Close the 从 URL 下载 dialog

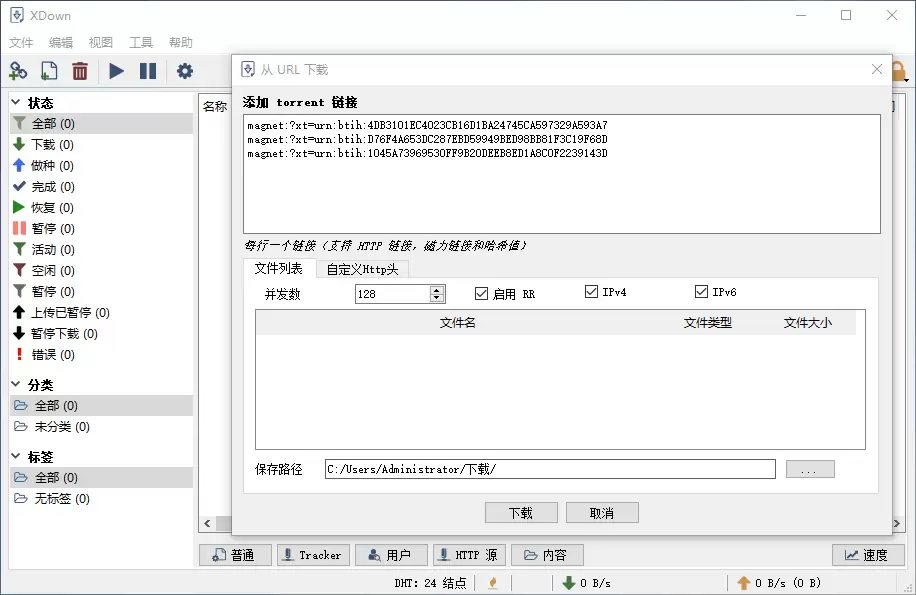[x=876, y=69]
